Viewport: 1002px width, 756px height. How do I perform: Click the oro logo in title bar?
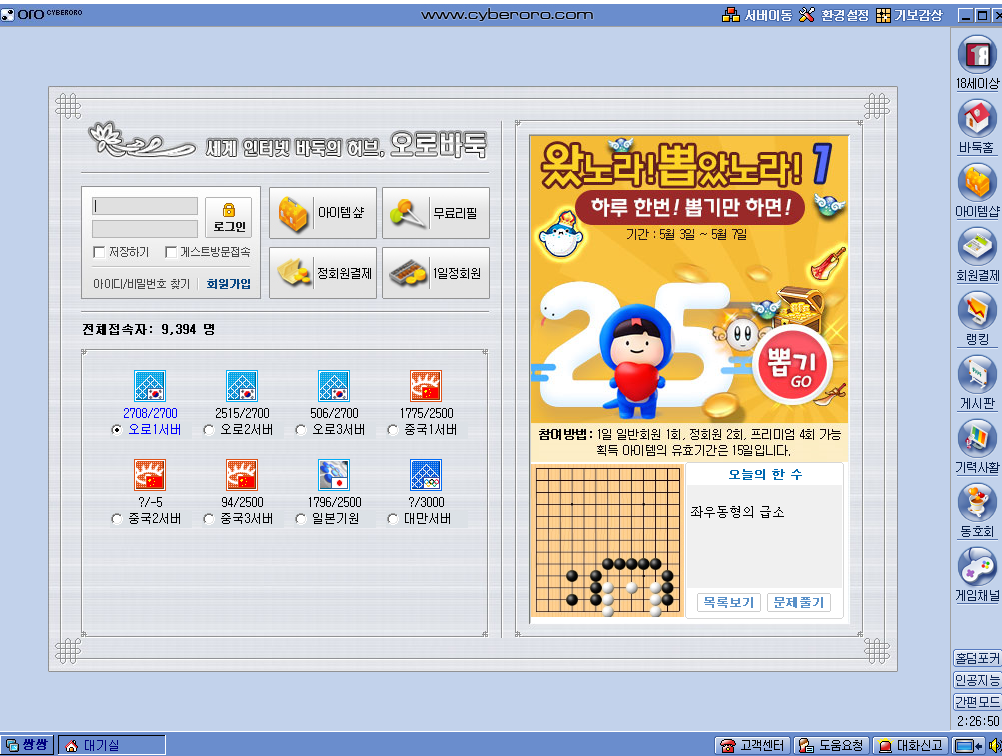pyautogui.click(x=42, y=13)
